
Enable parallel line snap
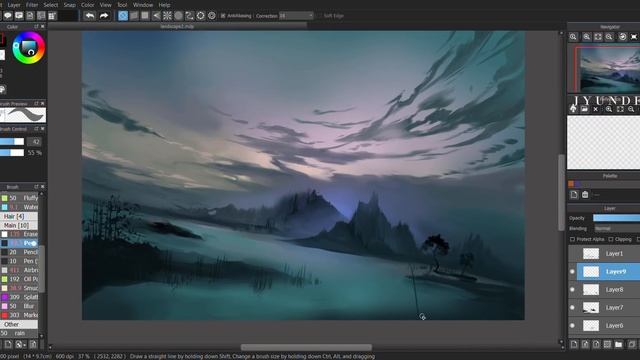(134, 16)
